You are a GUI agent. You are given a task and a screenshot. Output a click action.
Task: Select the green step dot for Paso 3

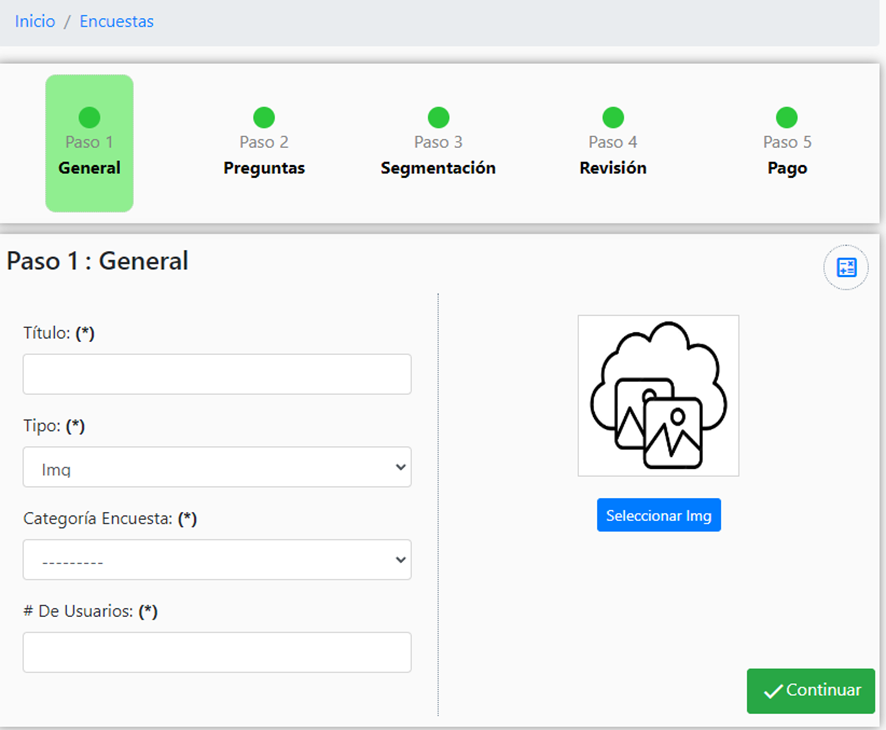click(x=438, y=118)
